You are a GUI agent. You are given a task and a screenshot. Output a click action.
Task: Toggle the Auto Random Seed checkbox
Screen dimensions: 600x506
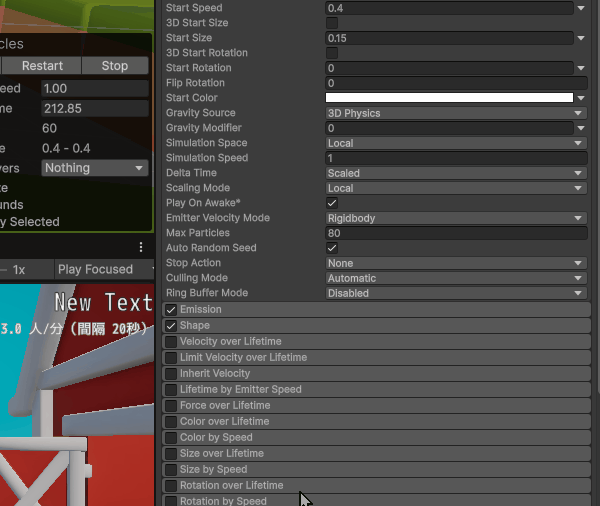coord(332,248)
